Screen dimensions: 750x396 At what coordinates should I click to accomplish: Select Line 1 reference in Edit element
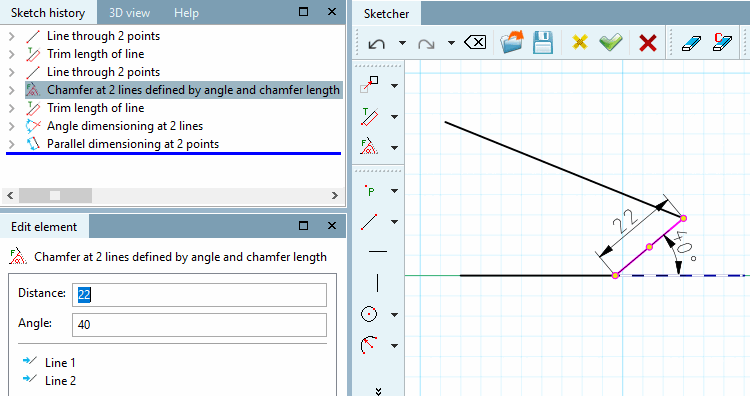[60, 363]
